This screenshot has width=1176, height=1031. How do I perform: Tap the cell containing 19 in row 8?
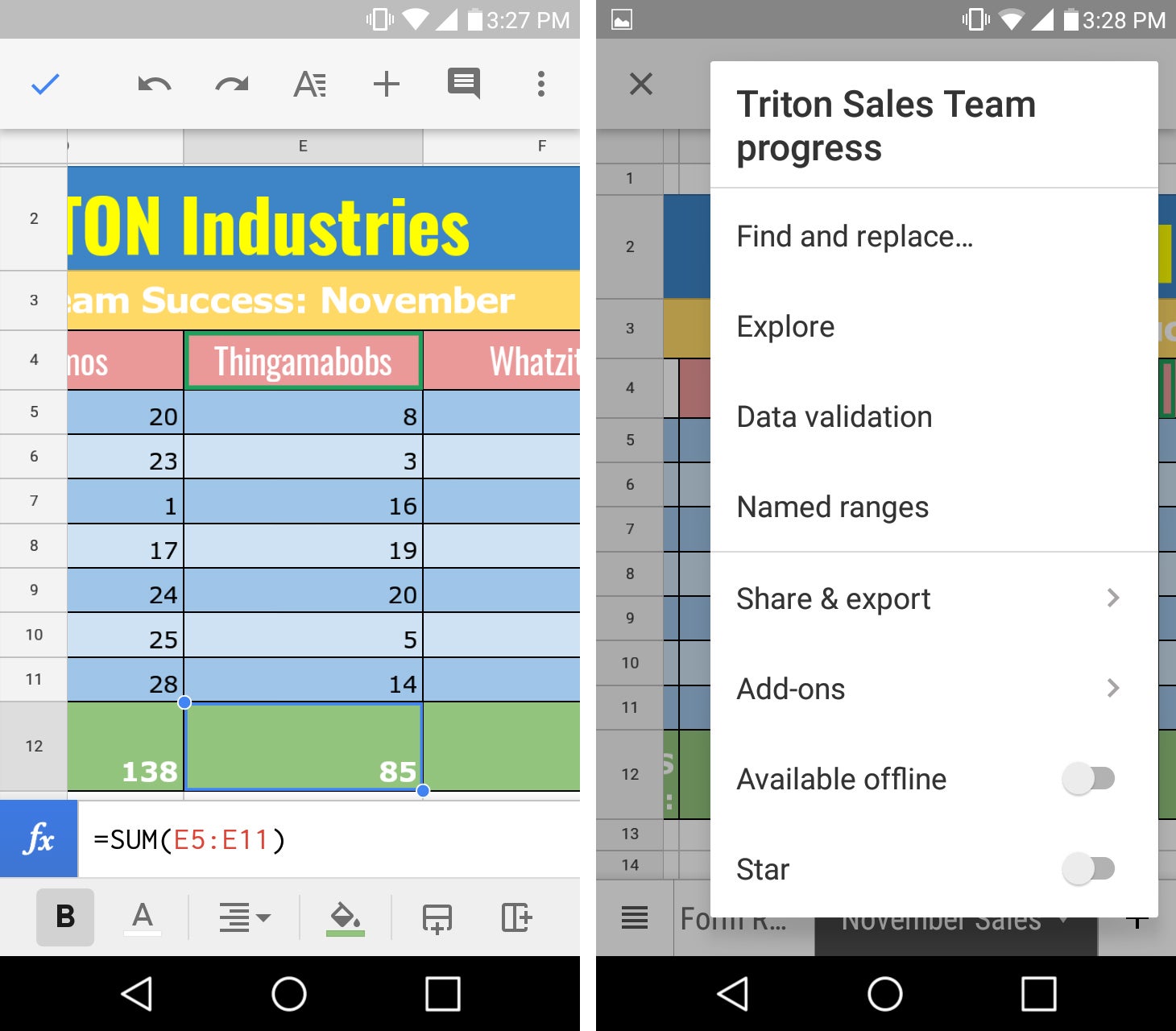click(x=303, y=546)
